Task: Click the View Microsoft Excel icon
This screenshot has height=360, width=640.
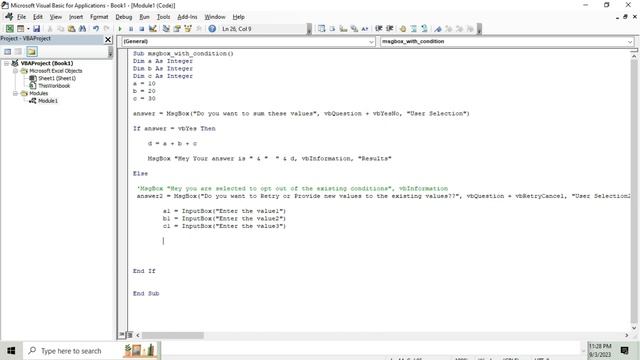Action: (x=9, y=29)
